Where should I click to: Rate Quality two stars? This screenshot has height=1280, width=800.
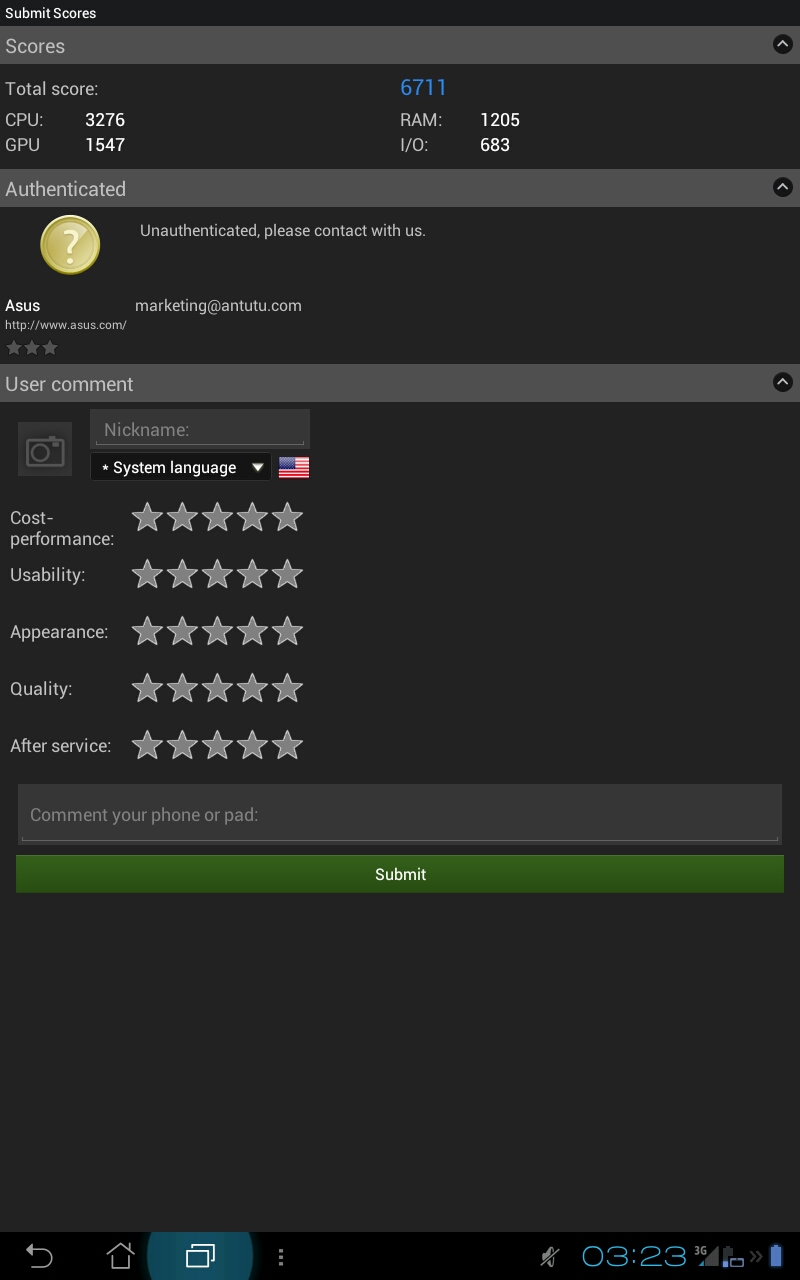click(182, 688)
